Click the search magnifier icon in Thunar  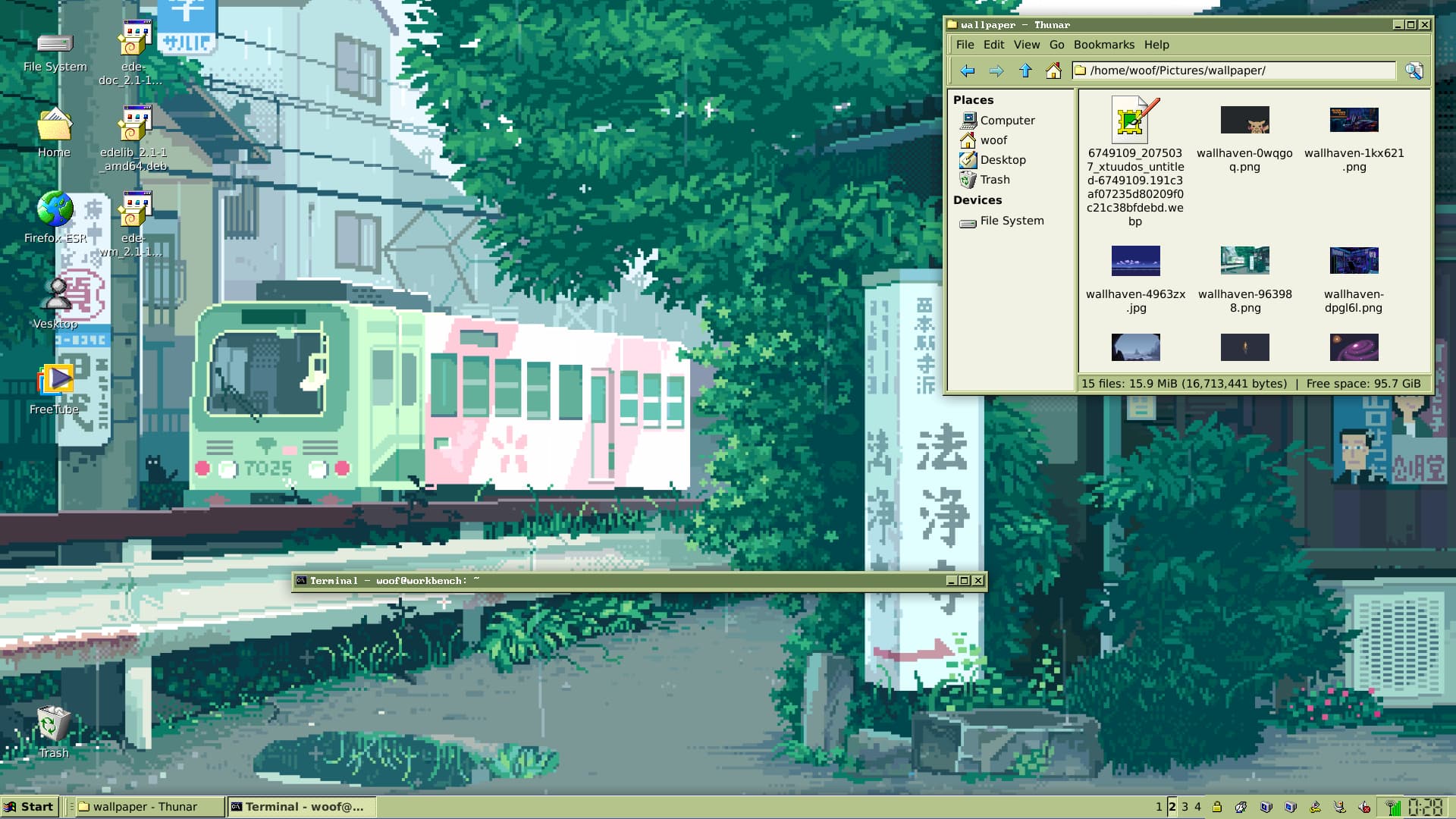pyautogui.click(x=1414, y=71)
